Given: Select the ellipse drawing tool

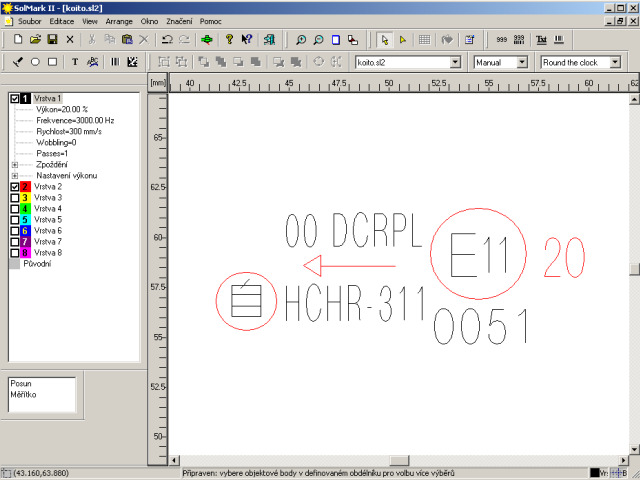Looking at the screenshot, I should (x=36, y=62).
